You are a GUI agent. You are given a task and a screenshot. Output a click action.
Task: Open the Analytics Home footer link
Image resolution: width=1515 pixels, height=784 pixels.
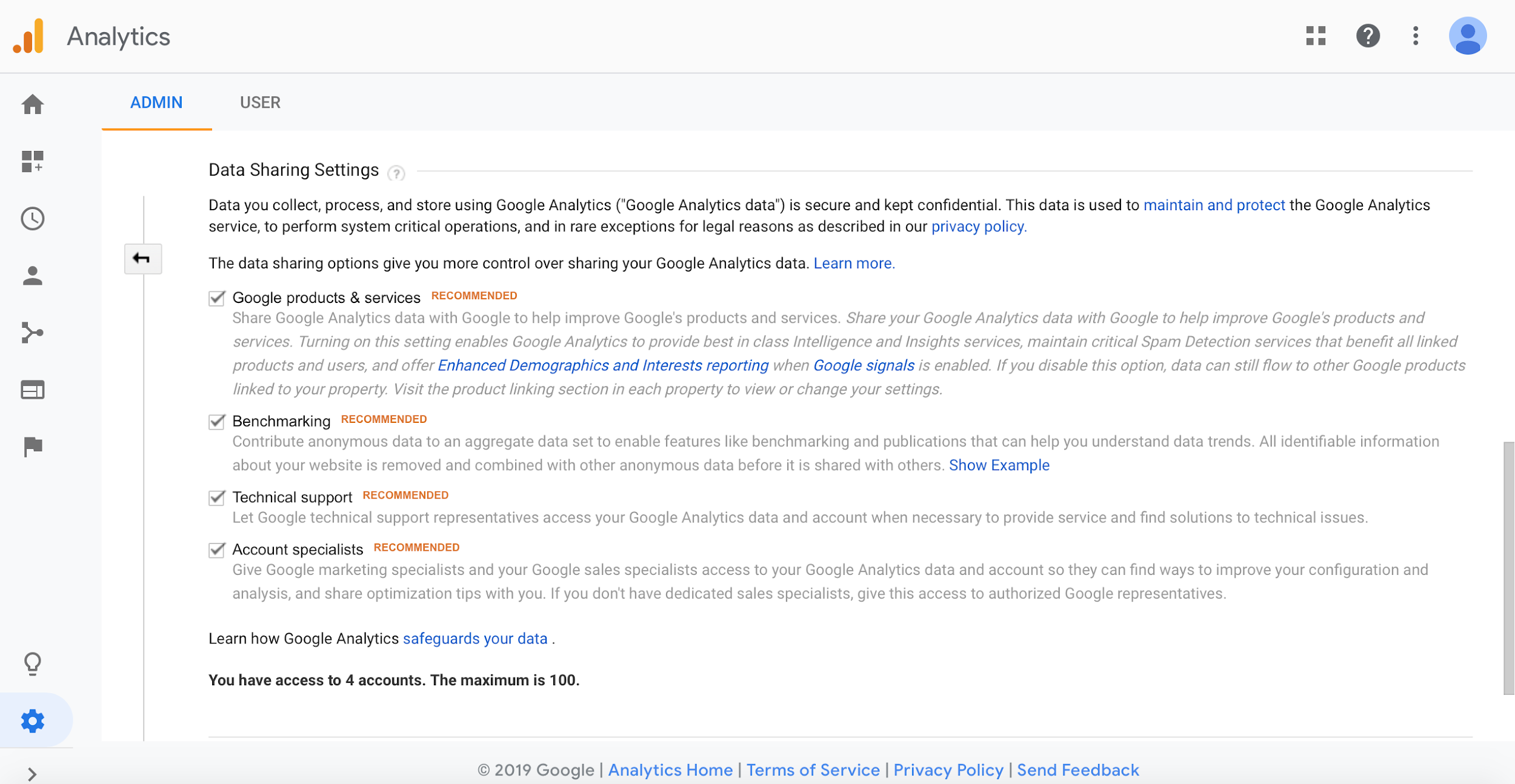click(x=670, y=770)
